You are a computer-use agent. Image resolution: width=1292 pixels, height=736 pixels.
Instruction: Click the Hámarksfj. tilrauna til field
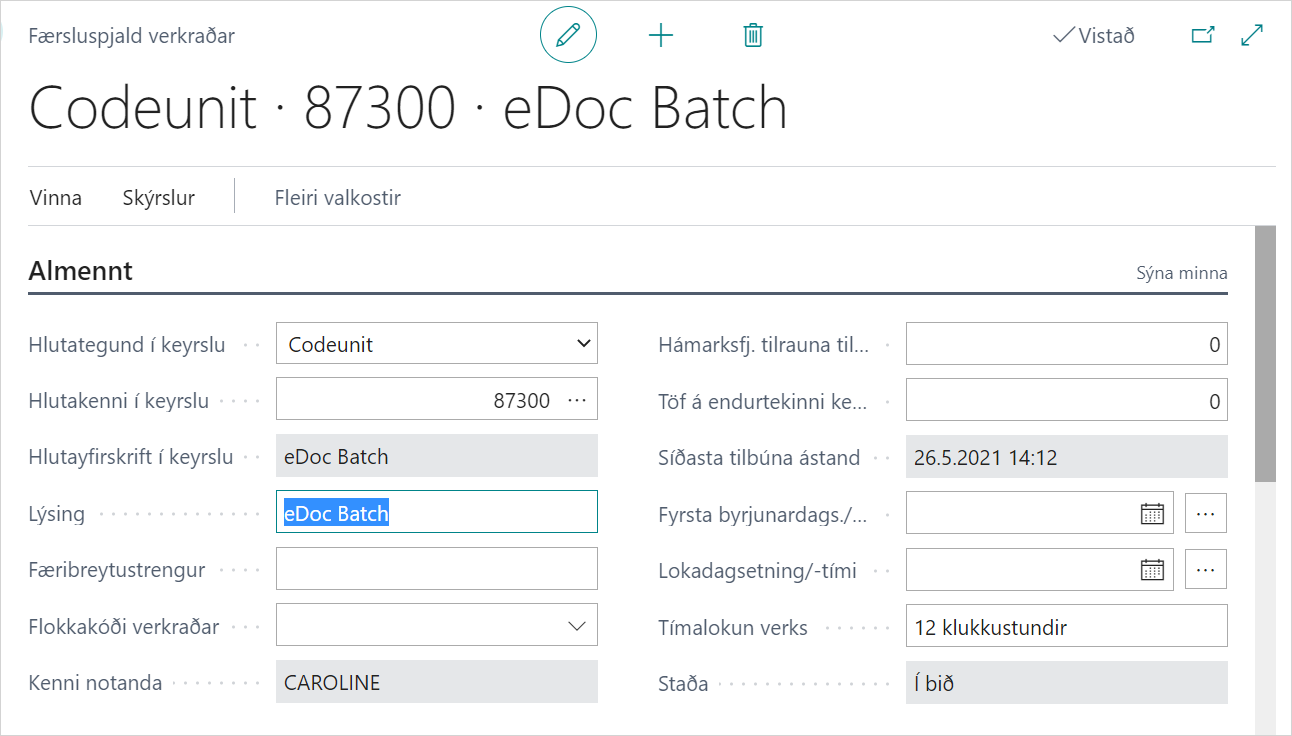tap(1067, 344)
